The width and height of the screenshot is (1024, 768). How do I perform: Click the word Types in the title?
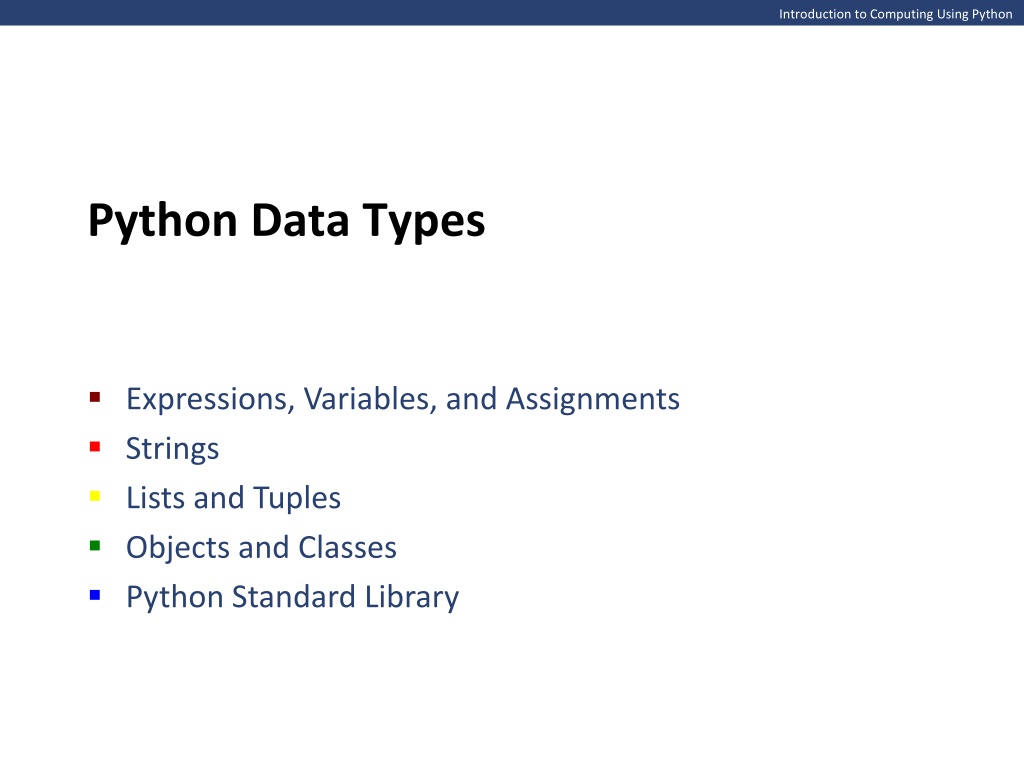424,223
